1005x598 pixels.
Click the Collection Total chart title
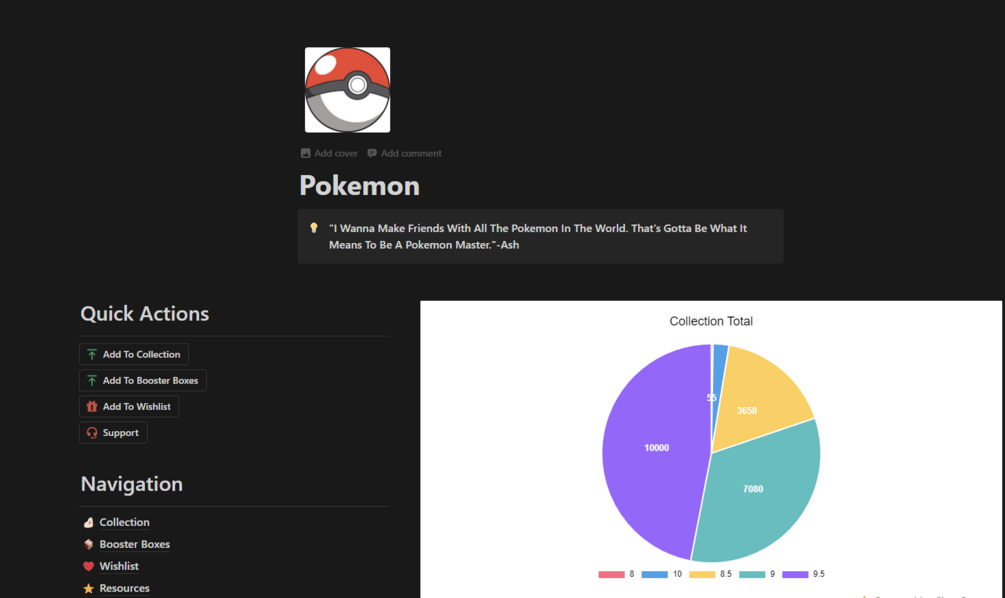click(x=711, y=321)
